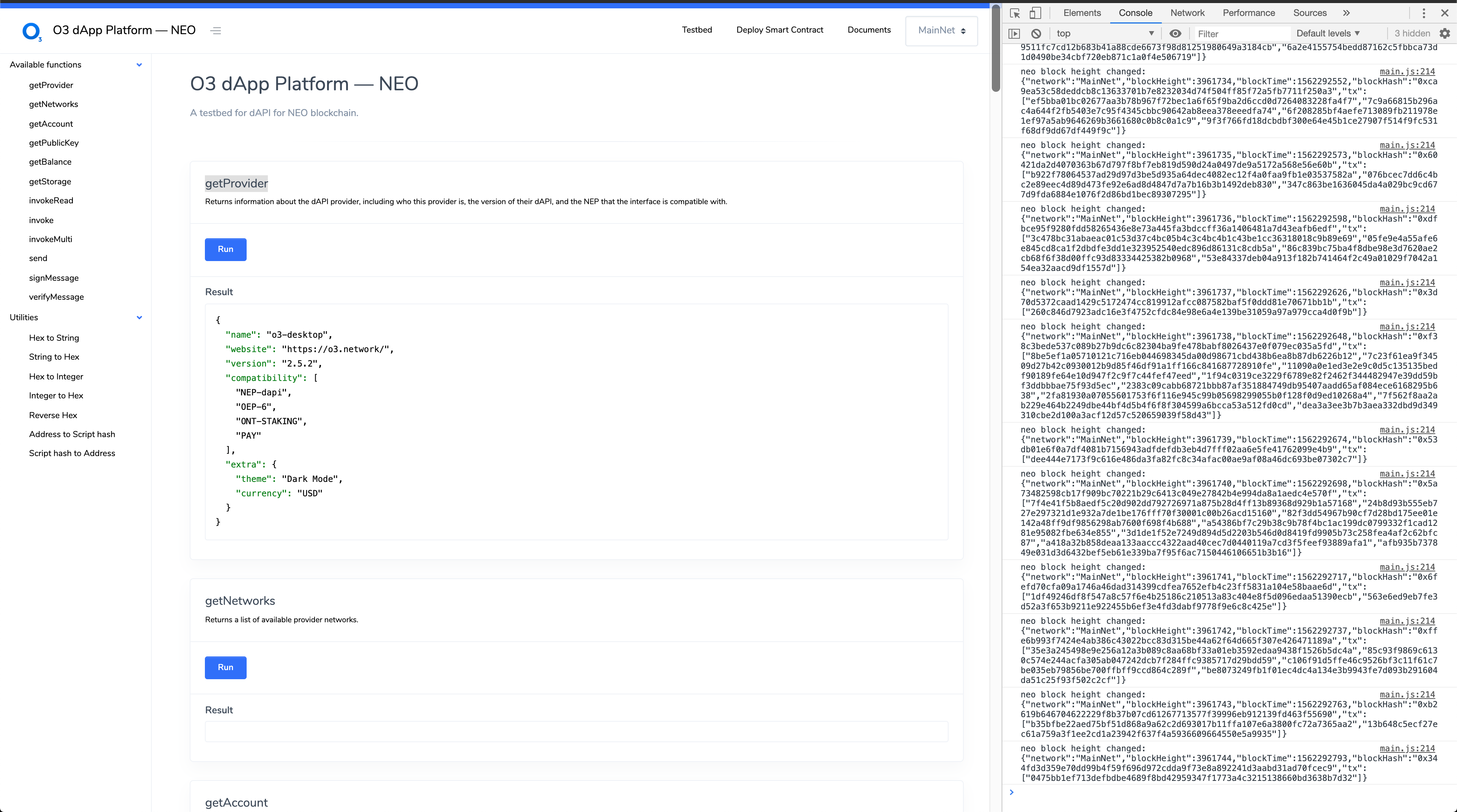Select getPublicKey in sidebar
1457x812 pixels.
(54, 143)
